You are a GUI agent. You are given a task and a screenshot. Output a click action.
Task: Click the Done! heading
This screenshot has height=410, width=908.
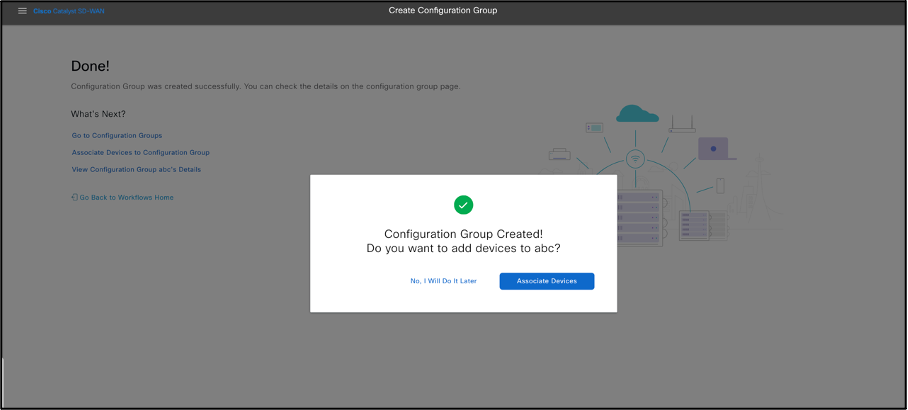pyautogui.click(x=90, y=65)
